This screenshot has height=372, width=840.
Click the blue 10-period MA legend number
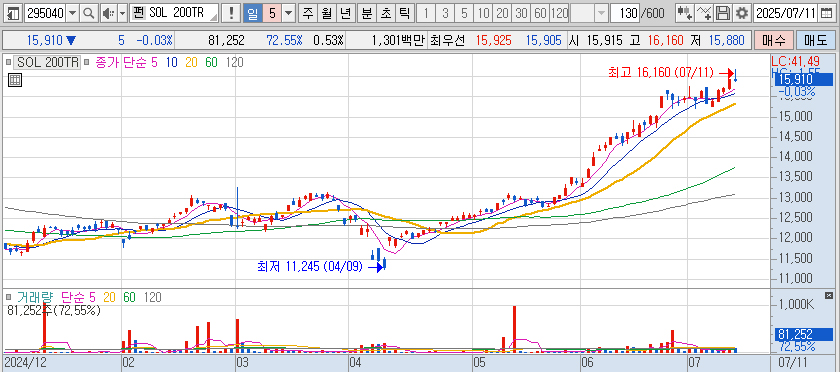coord(171,62)
